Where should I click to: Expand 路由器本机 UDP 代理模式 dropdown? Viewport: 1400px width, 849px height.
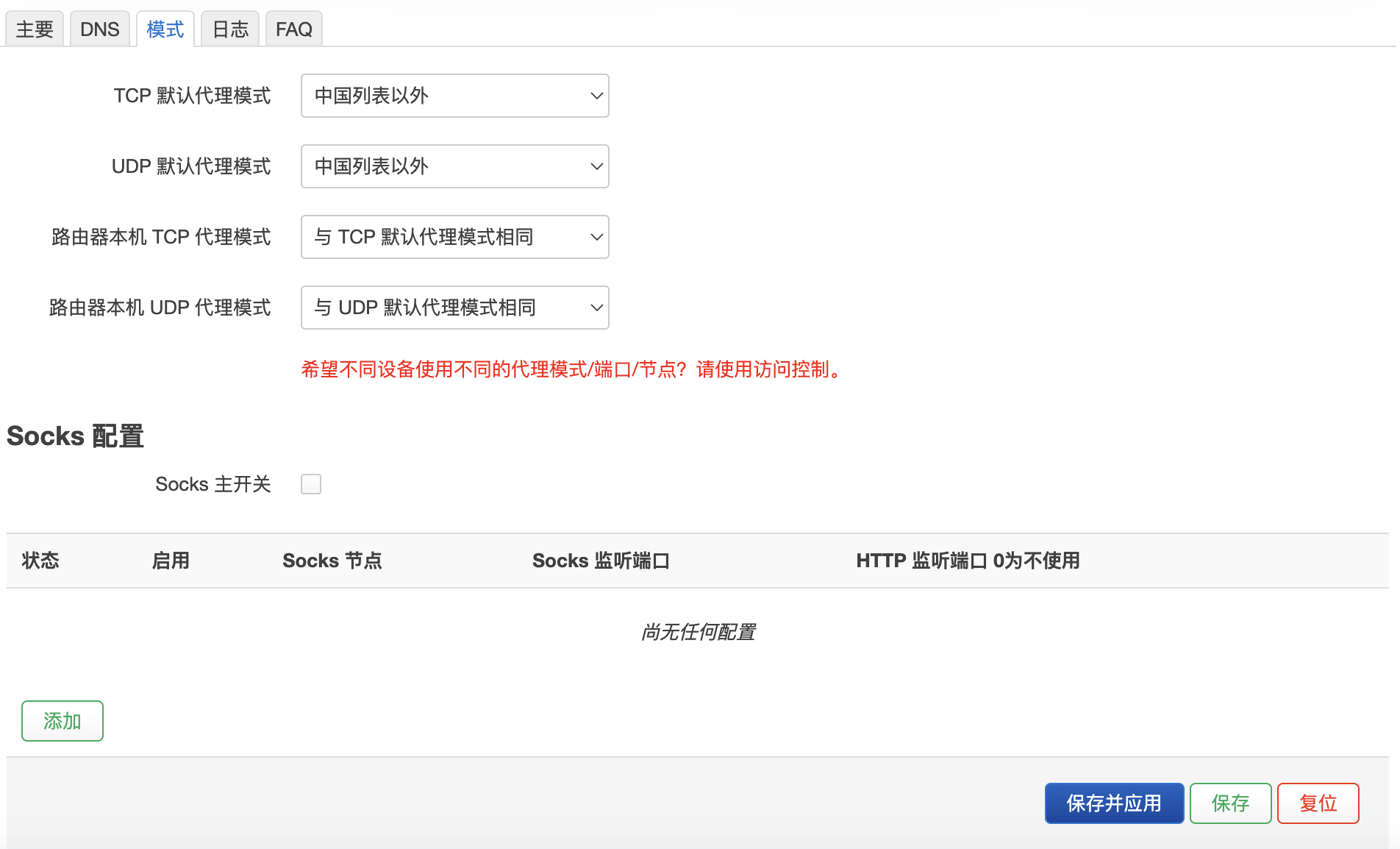(x=455, y=308)
